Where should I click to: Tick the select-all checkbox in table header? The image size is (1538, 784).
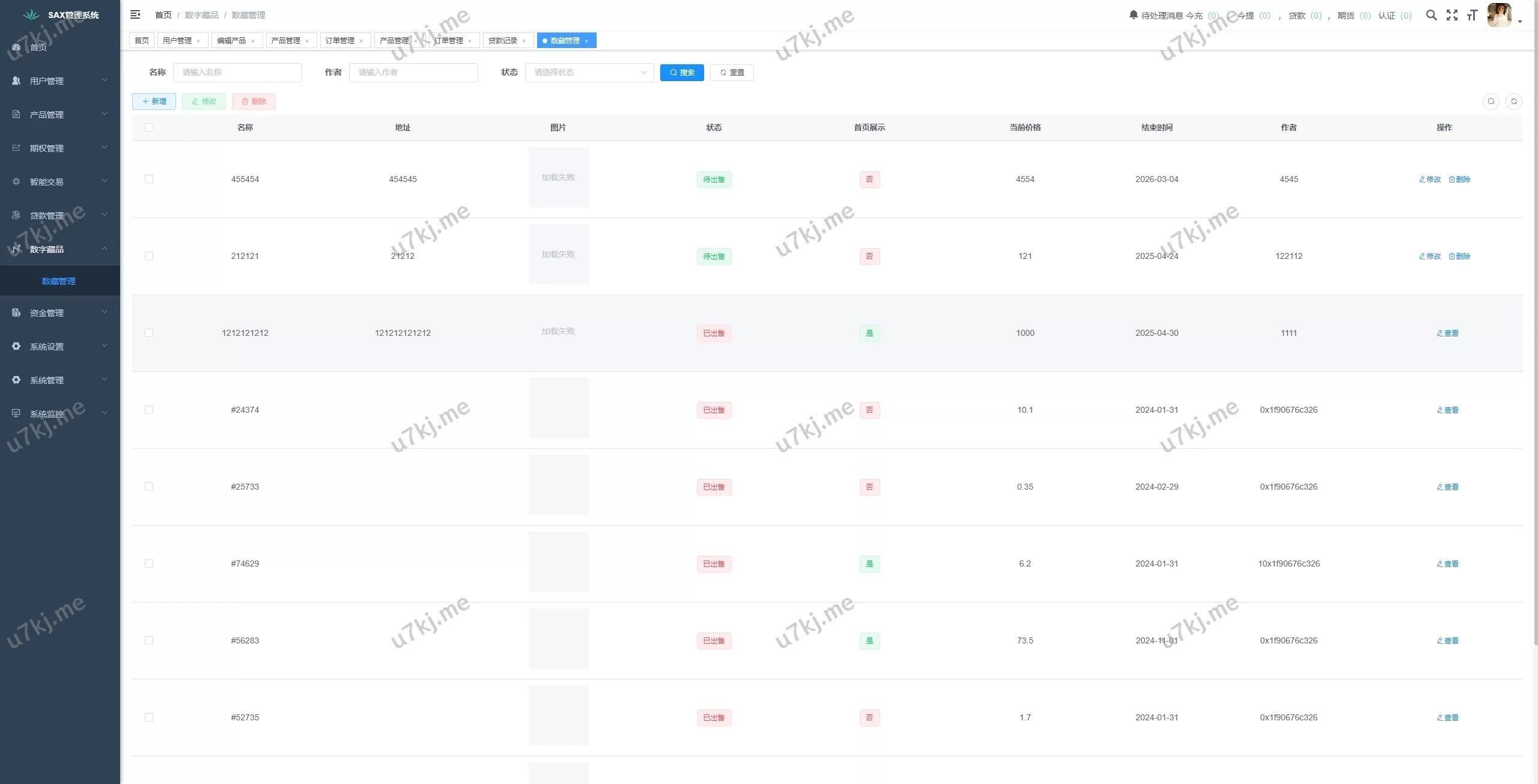click(x=149, y=127)
